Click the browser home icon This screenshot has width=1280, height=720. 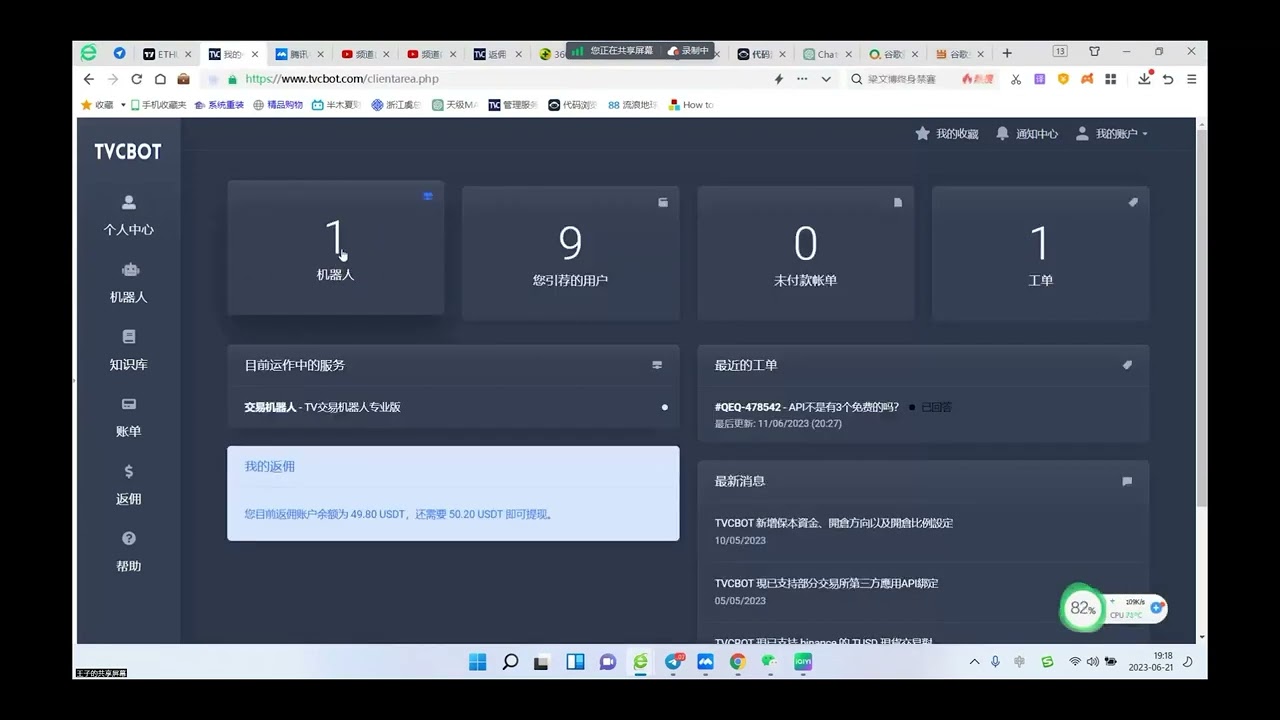coord(160,79)
